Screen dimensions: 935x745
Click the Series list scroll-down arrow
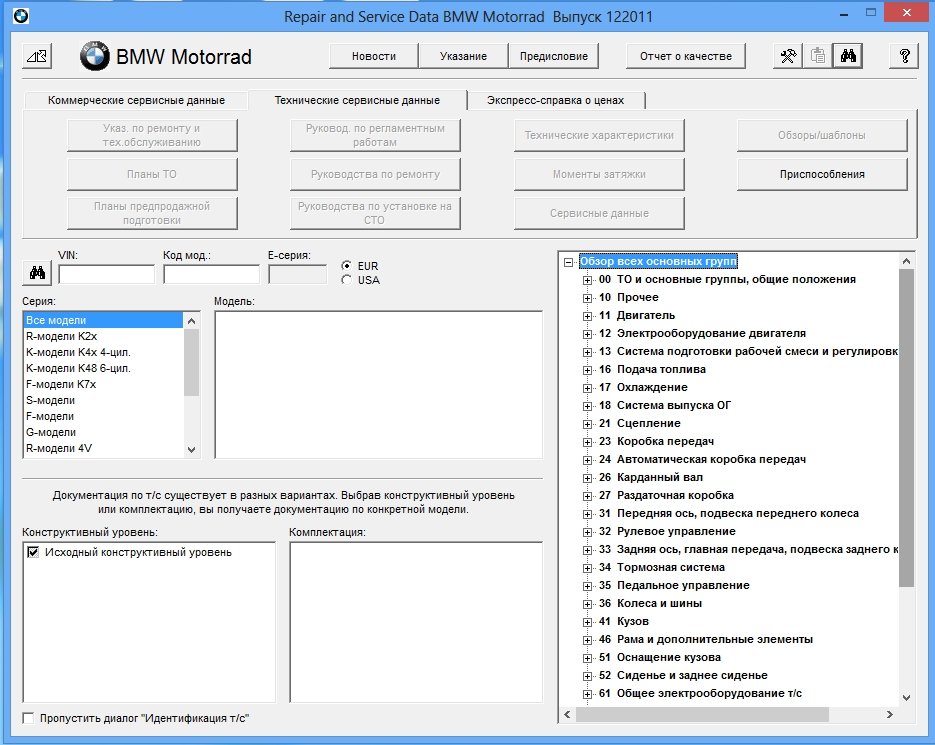[192, 450]
